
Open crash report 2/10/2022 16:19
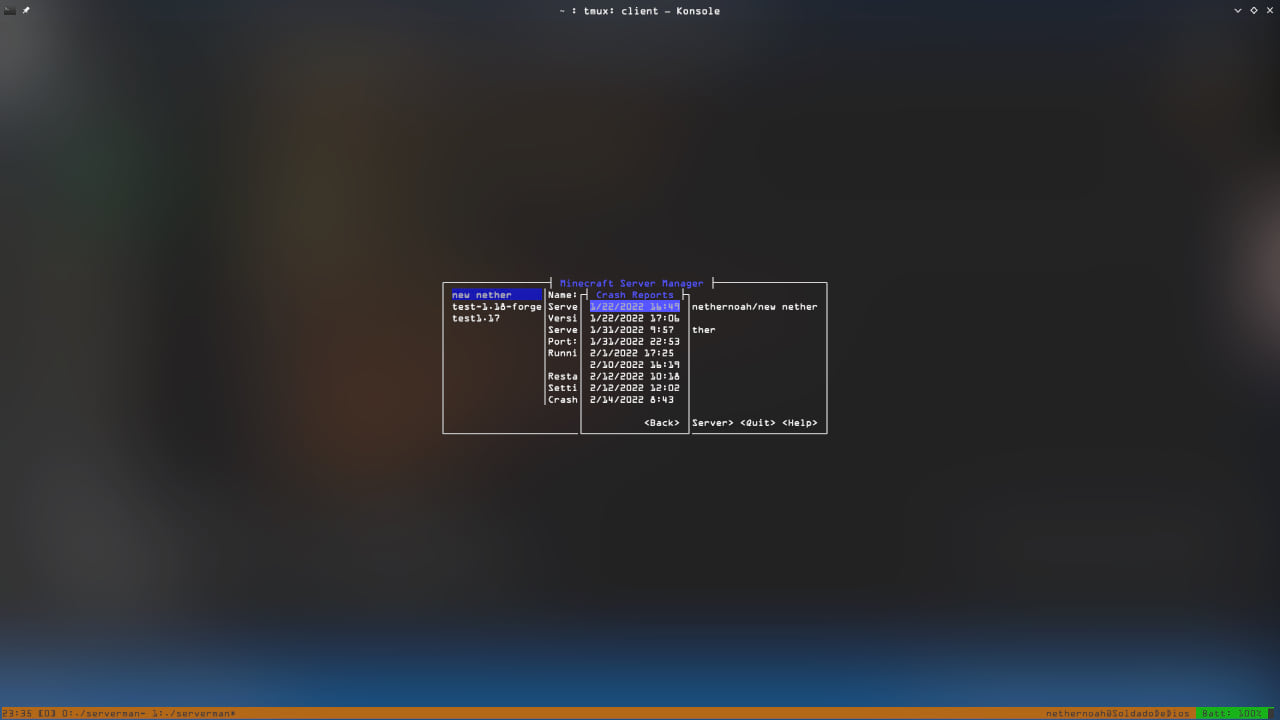click(x=634, y=365)
